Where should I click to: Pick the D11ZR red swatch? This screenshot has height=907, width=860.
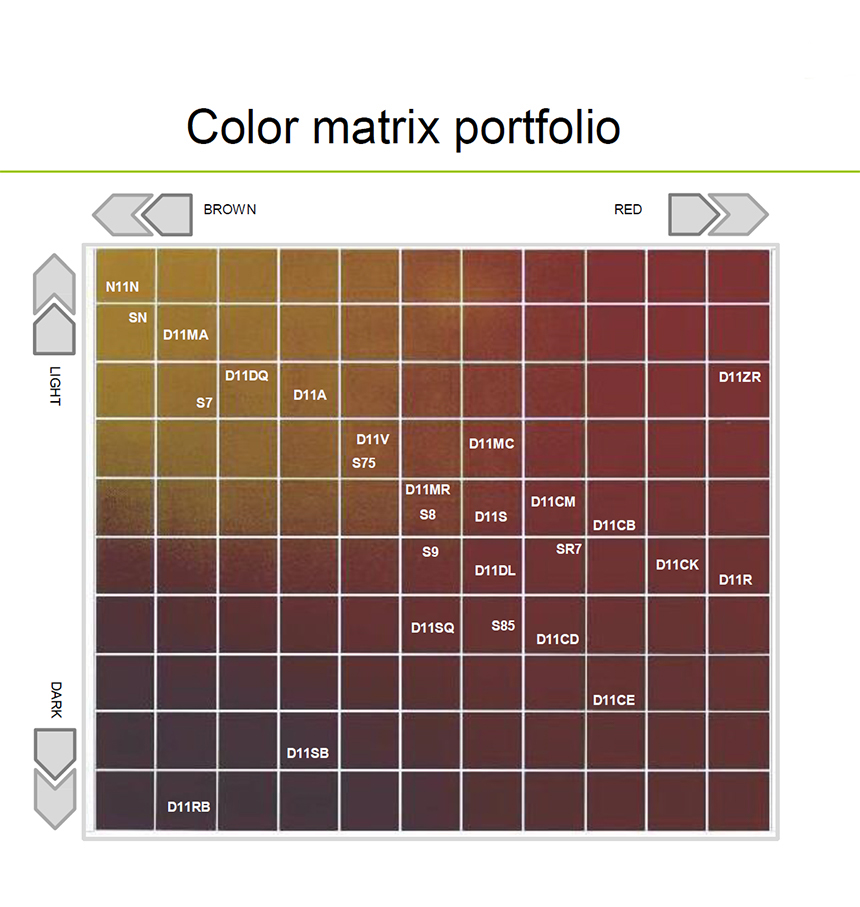[x=739, y=390]
